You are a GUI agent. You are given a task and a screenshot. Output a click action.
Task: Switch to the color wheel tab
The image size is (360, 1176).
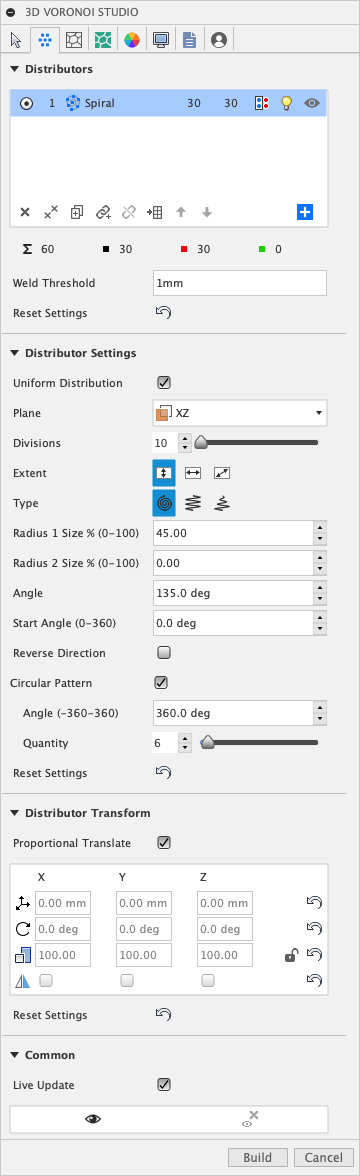click(132, 40)
